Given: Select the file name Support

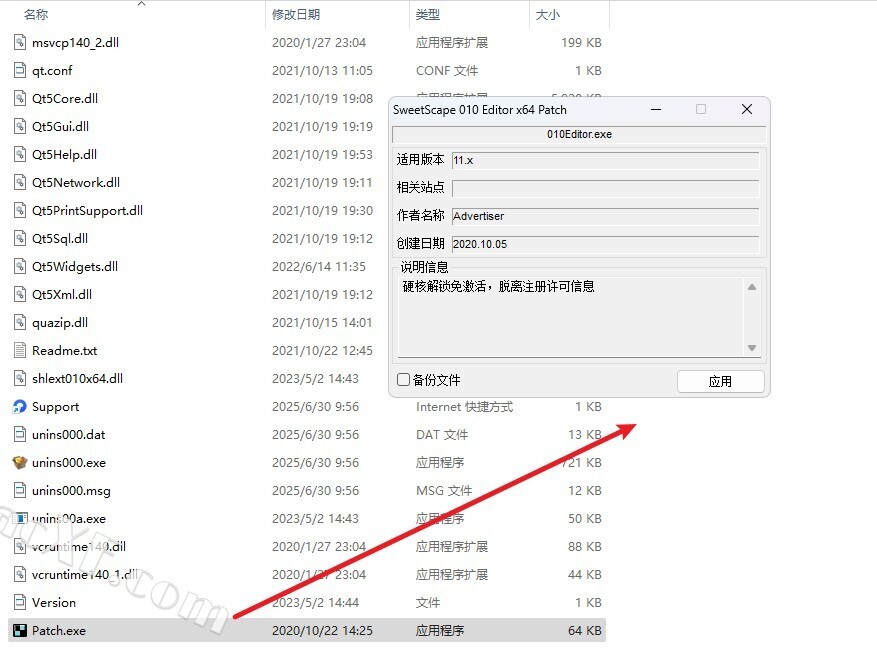Looking at the screenshot, I should click(55, 407).
